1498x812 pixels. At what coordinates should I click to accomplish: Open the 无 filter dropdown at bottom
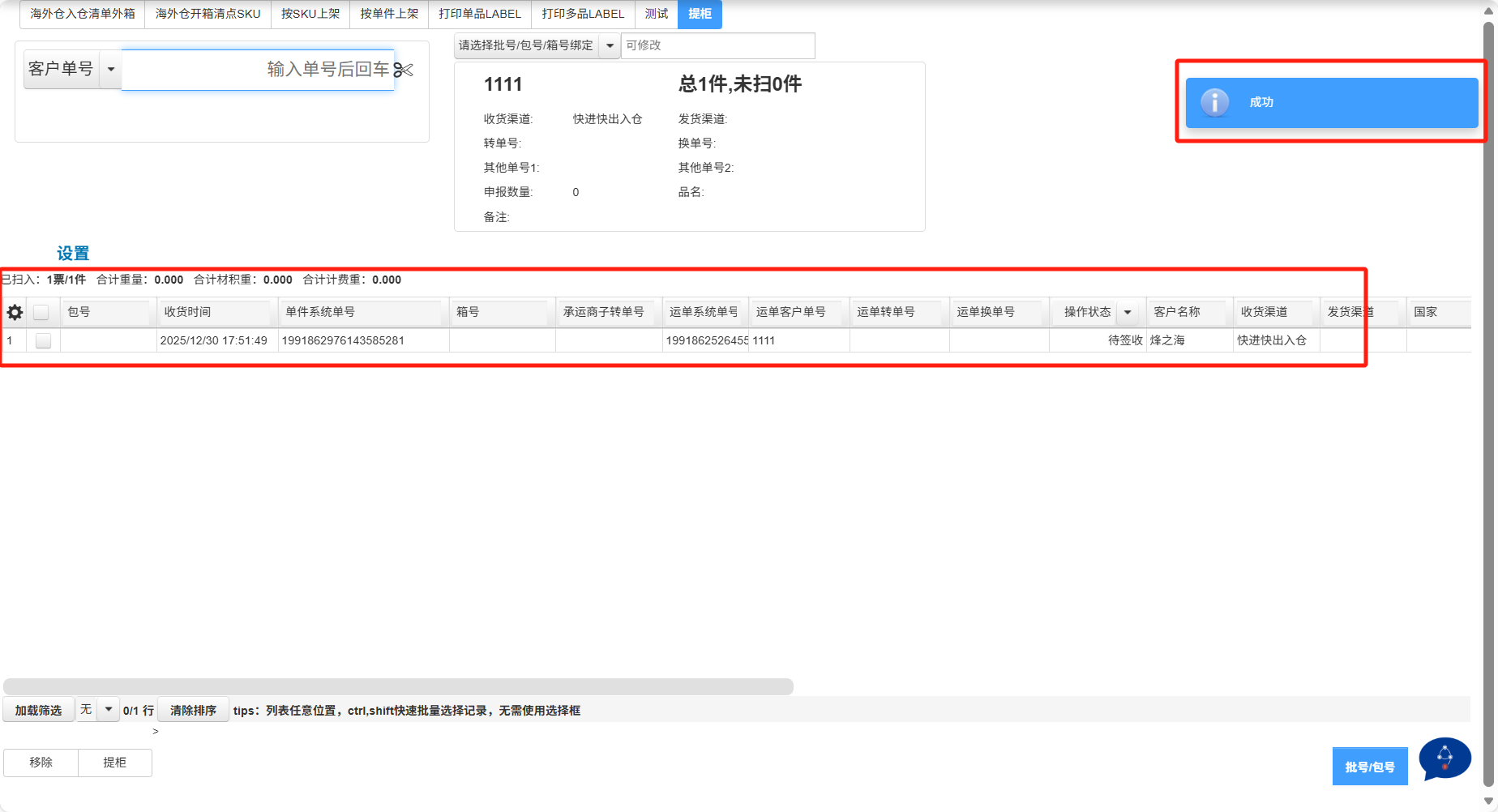(x=108, y=710)
